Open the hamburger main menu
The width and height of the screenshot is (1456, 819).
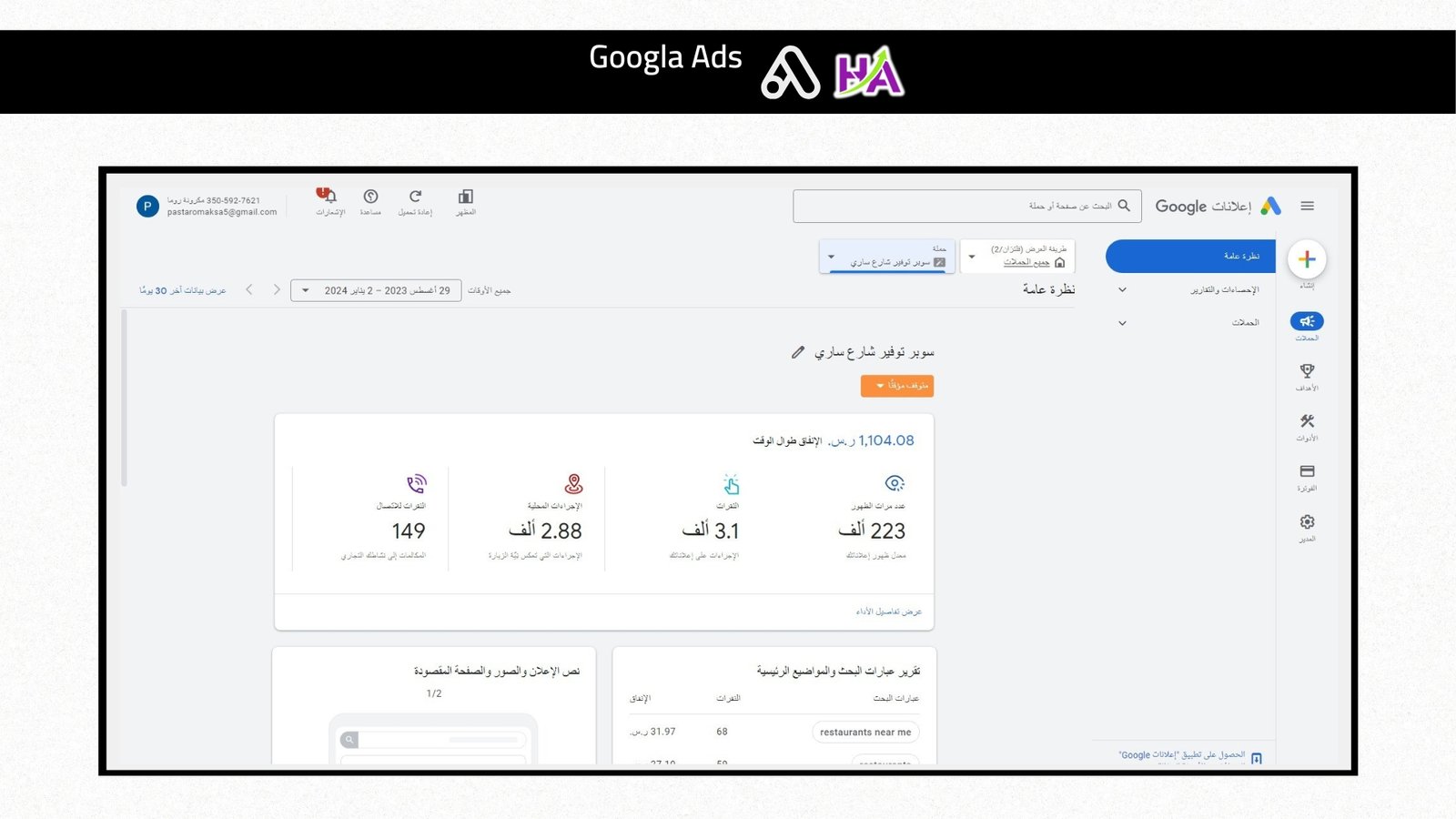1307,207
